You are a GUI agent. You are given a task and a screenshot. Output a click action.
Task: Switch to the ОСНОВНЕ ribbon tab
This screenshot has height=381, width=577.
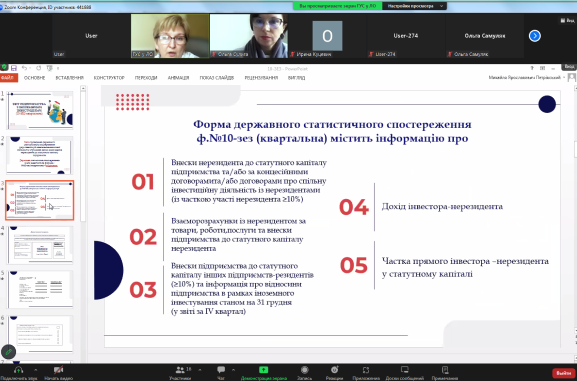35,78
